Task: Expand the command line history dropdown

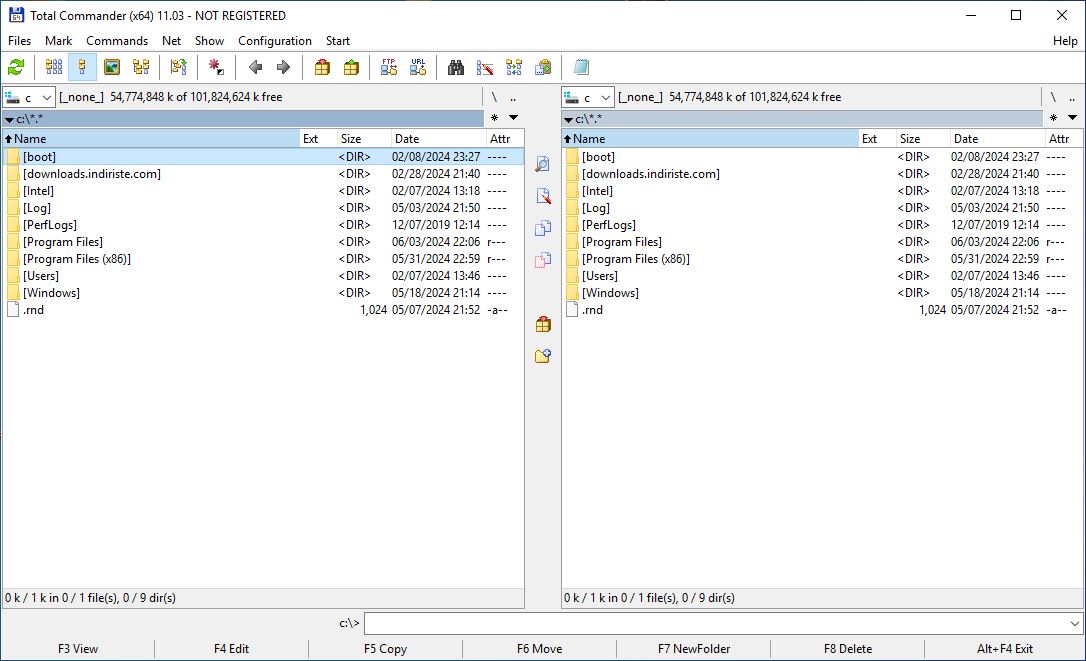Action: tap(1074, 624)
